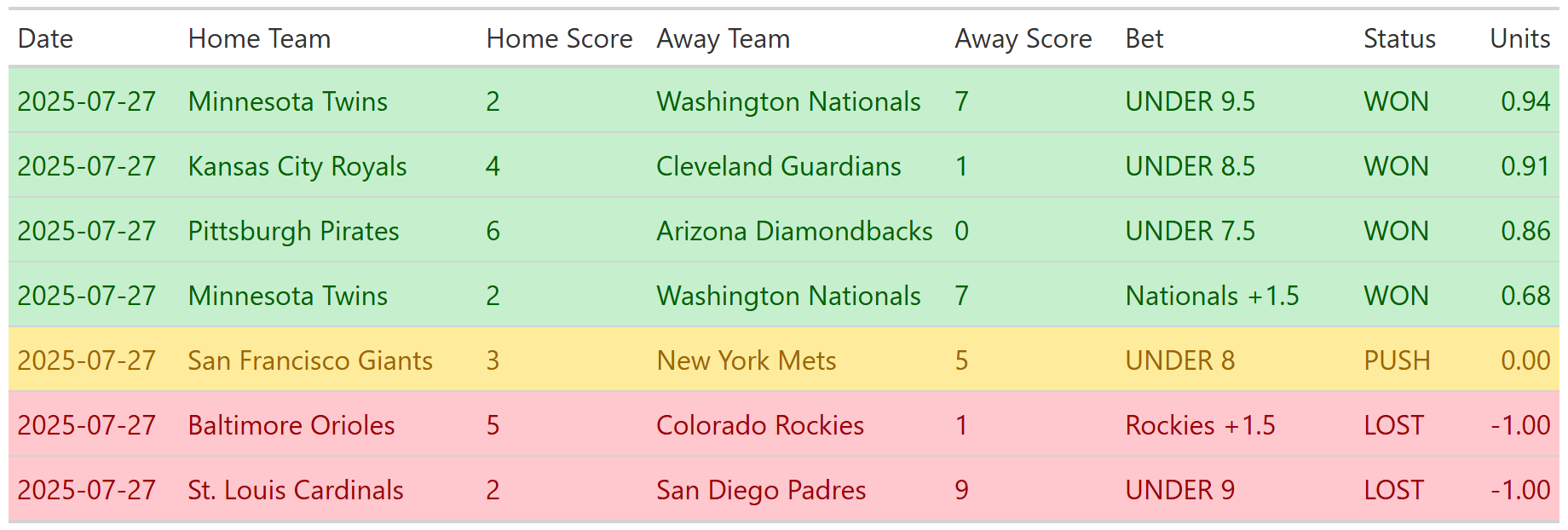Viewport: 1568px width, 530px height.
Task: Click the Bet column header
Action: click(x=1144, y=38)
